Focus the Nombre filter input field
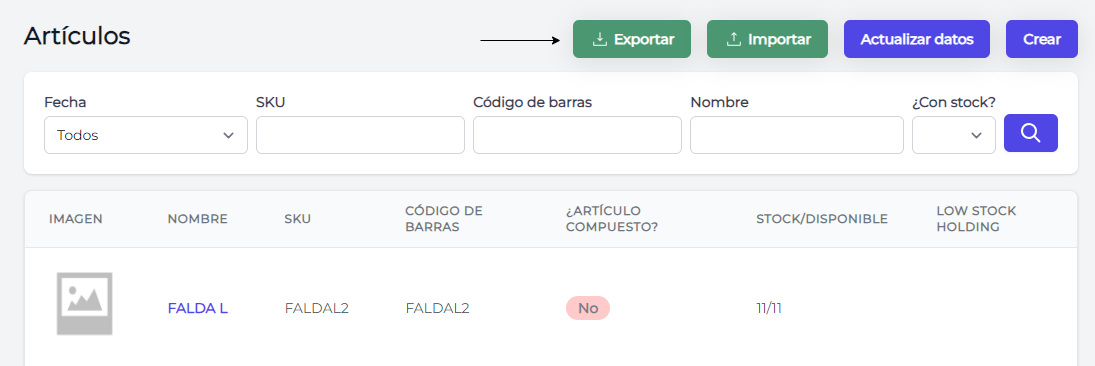The image size is (1095, 366). [797, 135]
